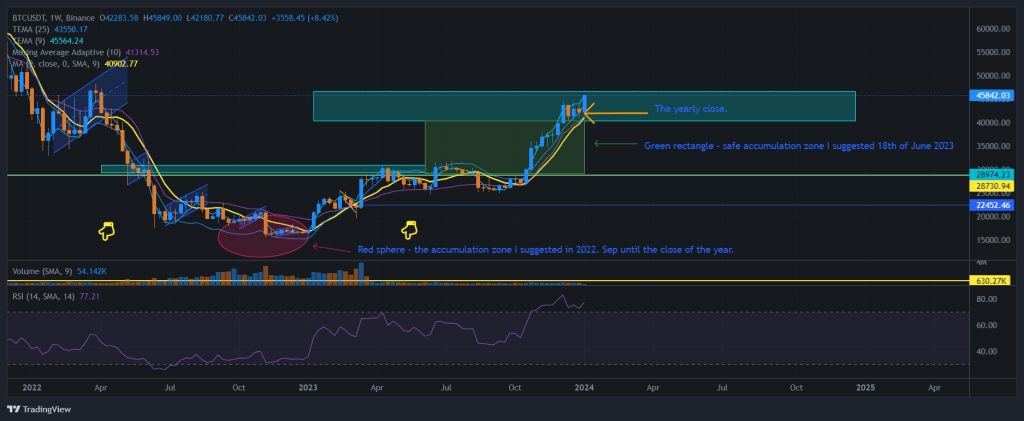Click the Volume (SMA, 9) indicator legend
This screenshot has width=1024, height=421.
click(43, 271)
